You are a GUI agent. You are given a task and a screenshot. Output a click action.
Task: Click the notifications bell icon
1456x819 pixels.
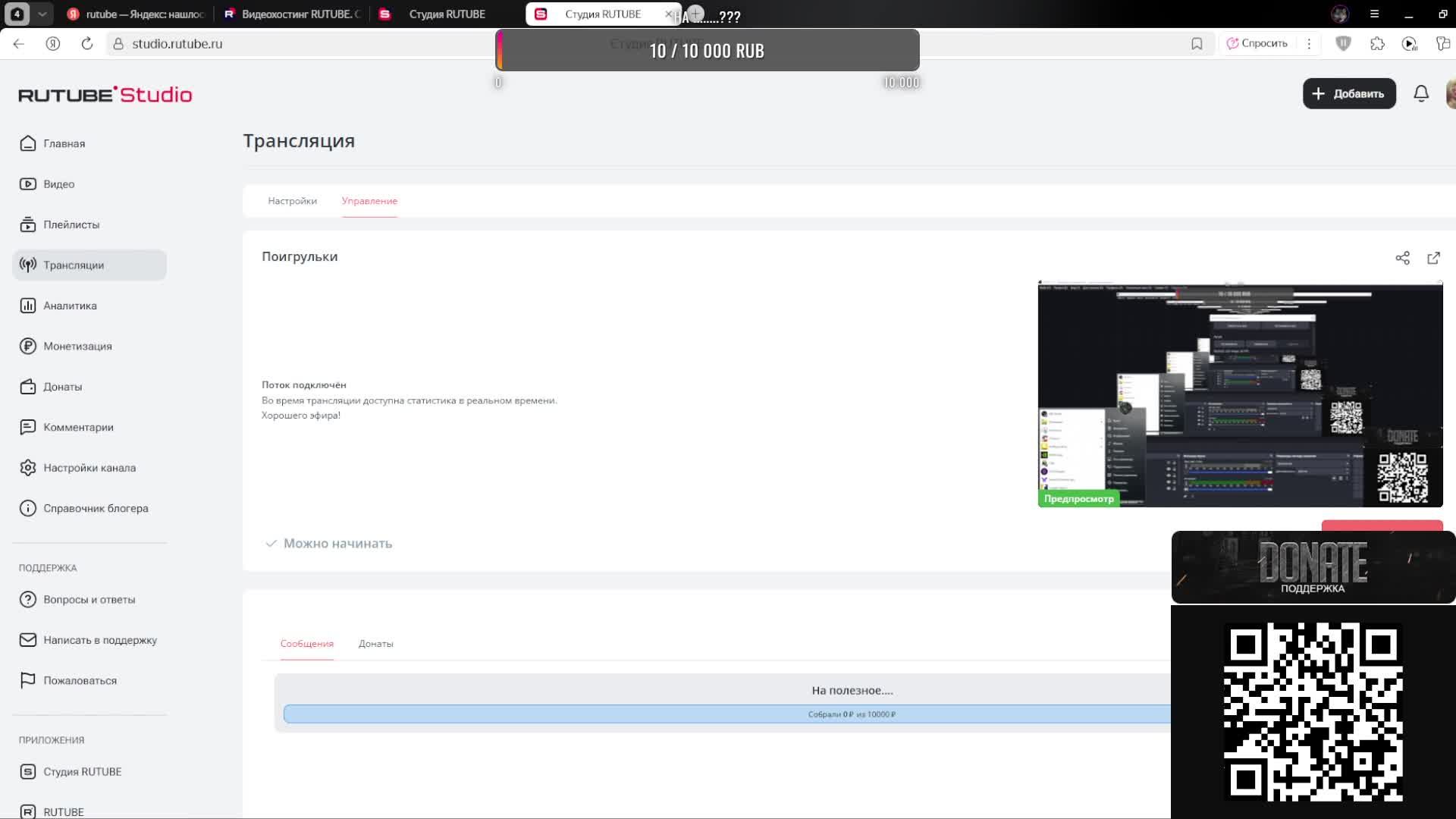[x=1421, y=93]
